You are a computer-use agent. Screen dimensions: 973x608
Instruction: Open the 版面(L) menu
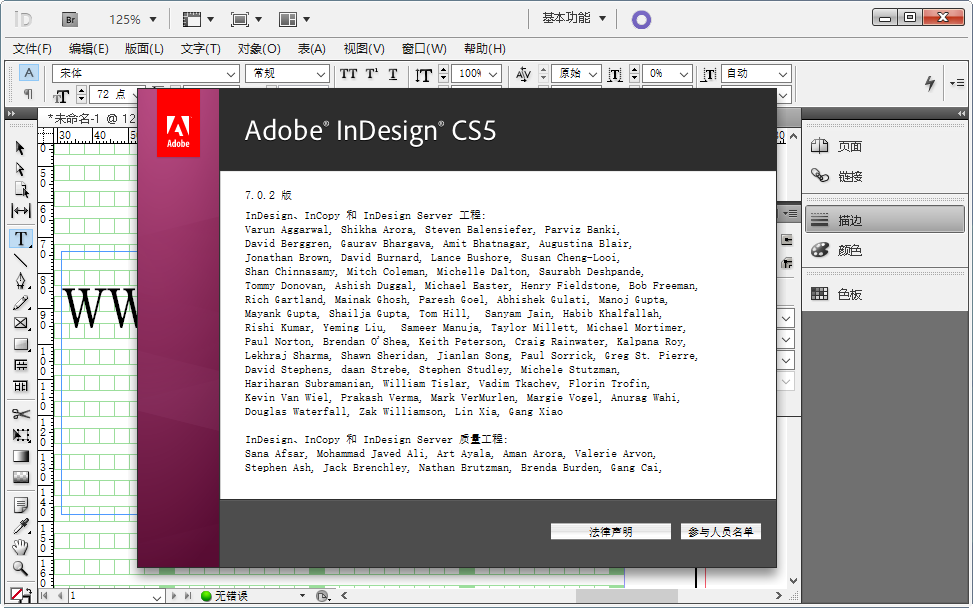[145, 48]
